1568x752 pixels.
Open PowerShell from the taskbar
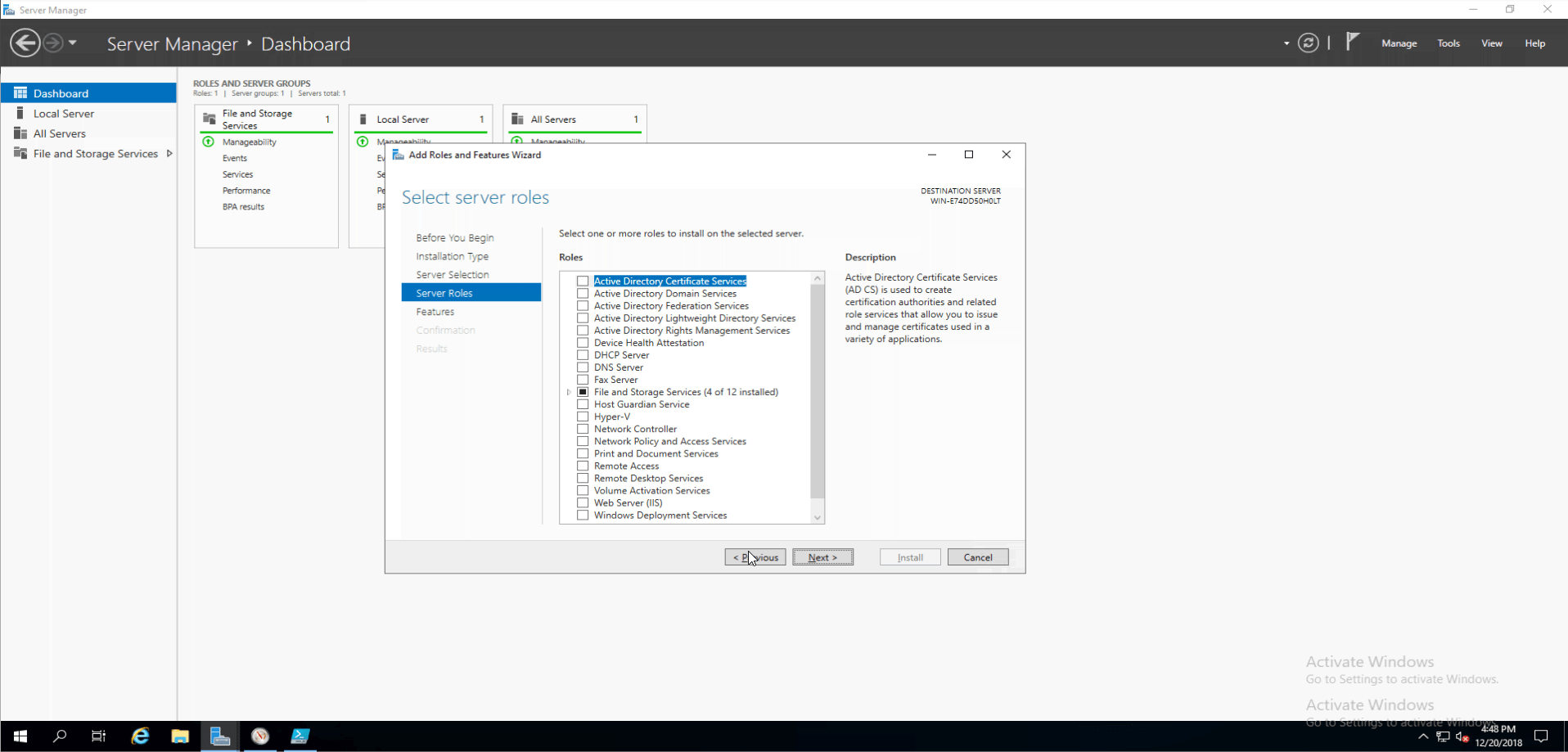(x=300, y=736)
